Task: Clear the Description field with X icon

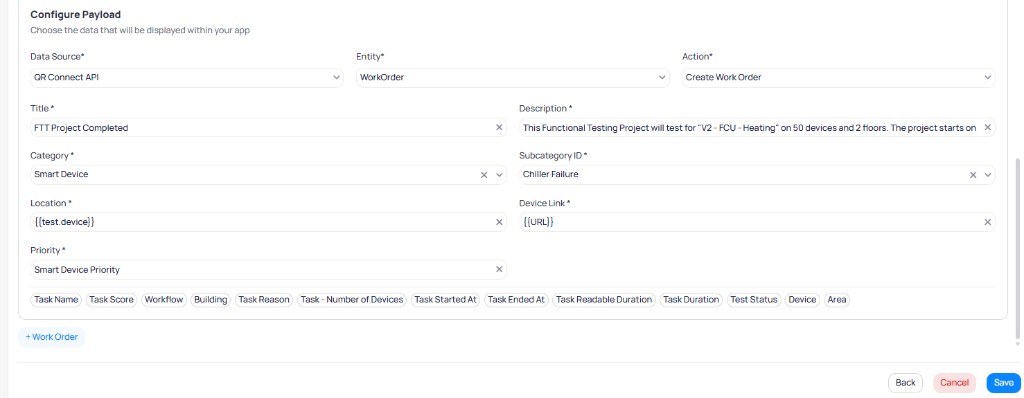Action: 987,127
